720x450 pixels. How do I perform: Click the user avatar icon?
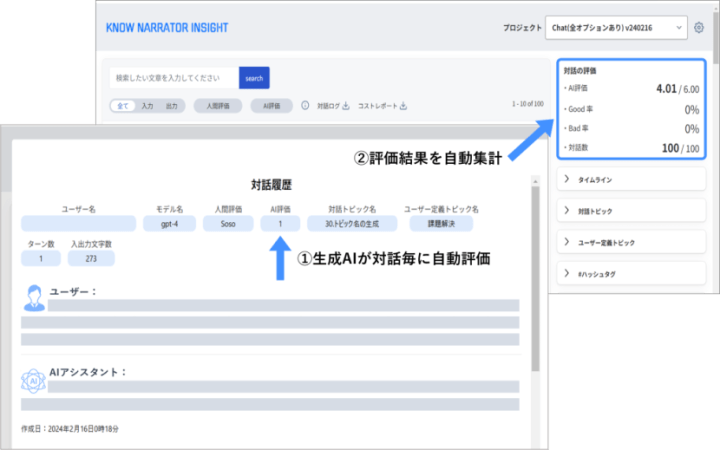(x=31, y=296)
